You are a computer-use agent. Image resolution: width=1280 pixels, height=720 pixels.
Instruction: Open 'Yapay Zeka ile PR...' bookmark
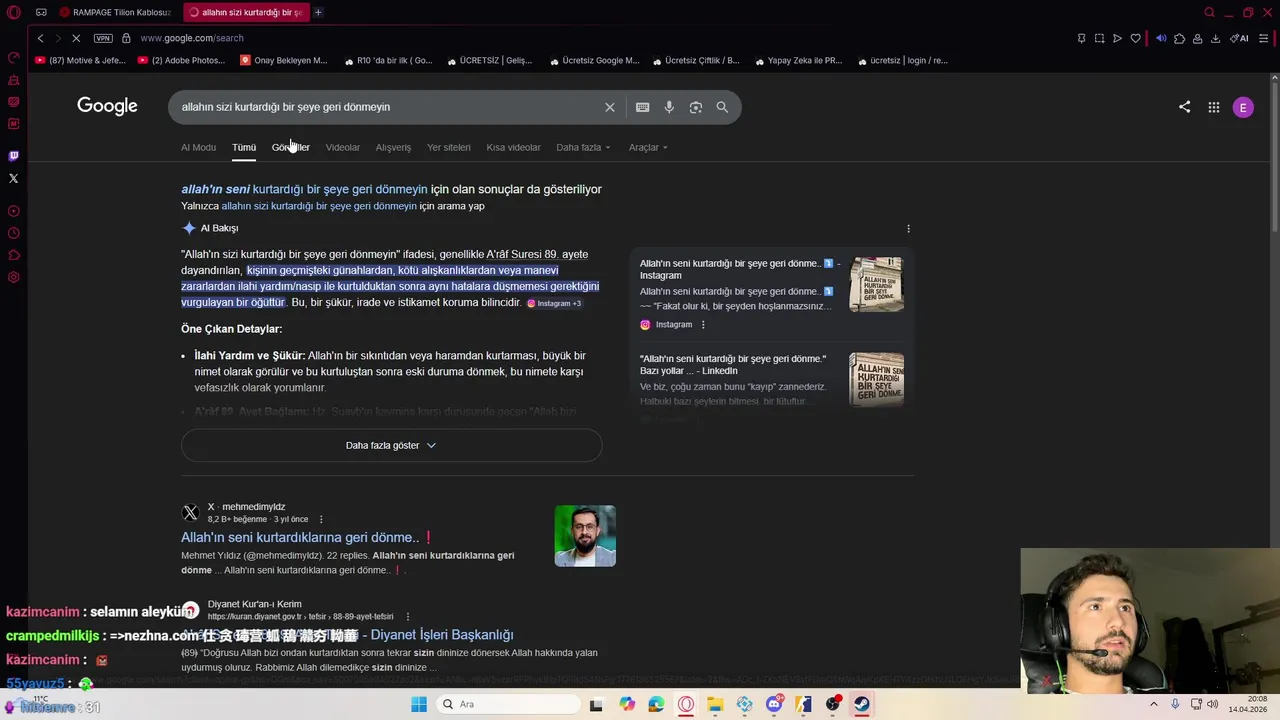(x=799, y=60)
